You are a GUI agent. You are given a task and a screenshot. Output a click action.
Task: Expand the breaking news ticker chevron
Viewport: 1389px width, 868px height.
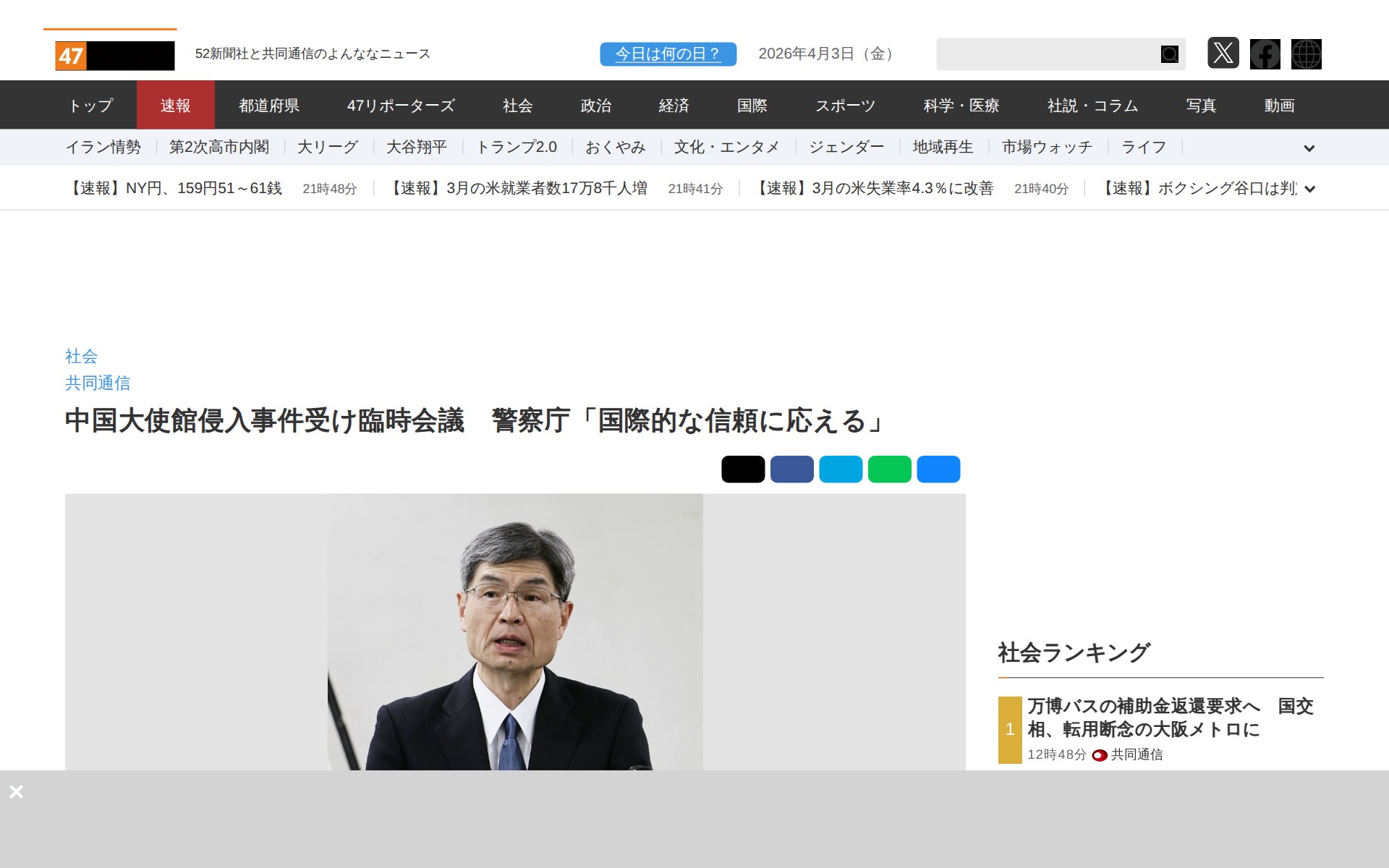(1309, 189)
